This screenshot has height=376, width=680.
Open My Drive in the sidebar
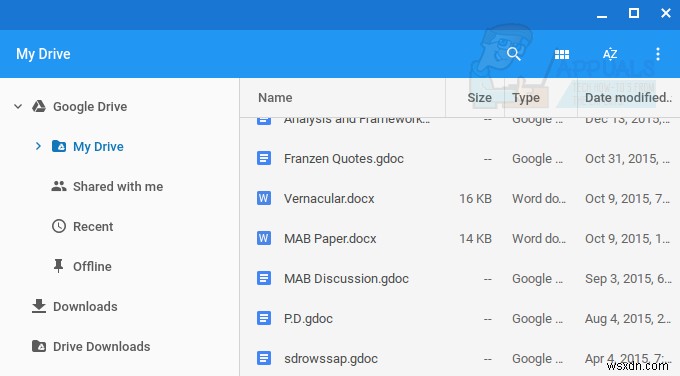tap(98, 147)
